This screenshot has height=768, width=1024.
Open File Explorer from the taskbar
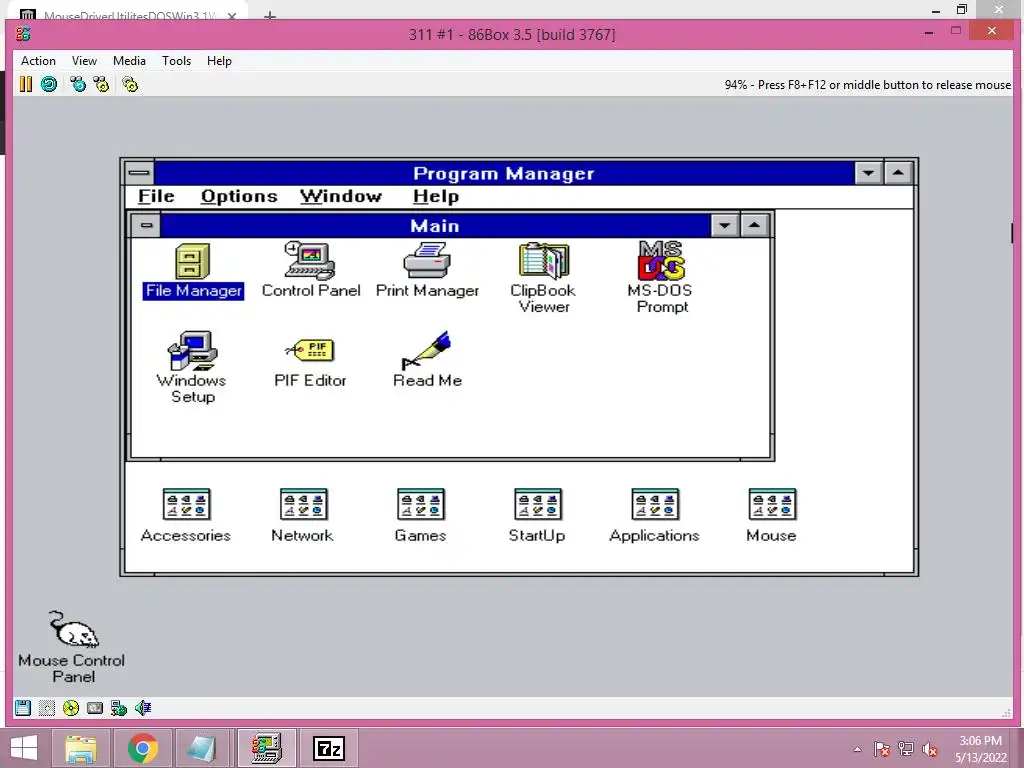(x=81, y=748)
